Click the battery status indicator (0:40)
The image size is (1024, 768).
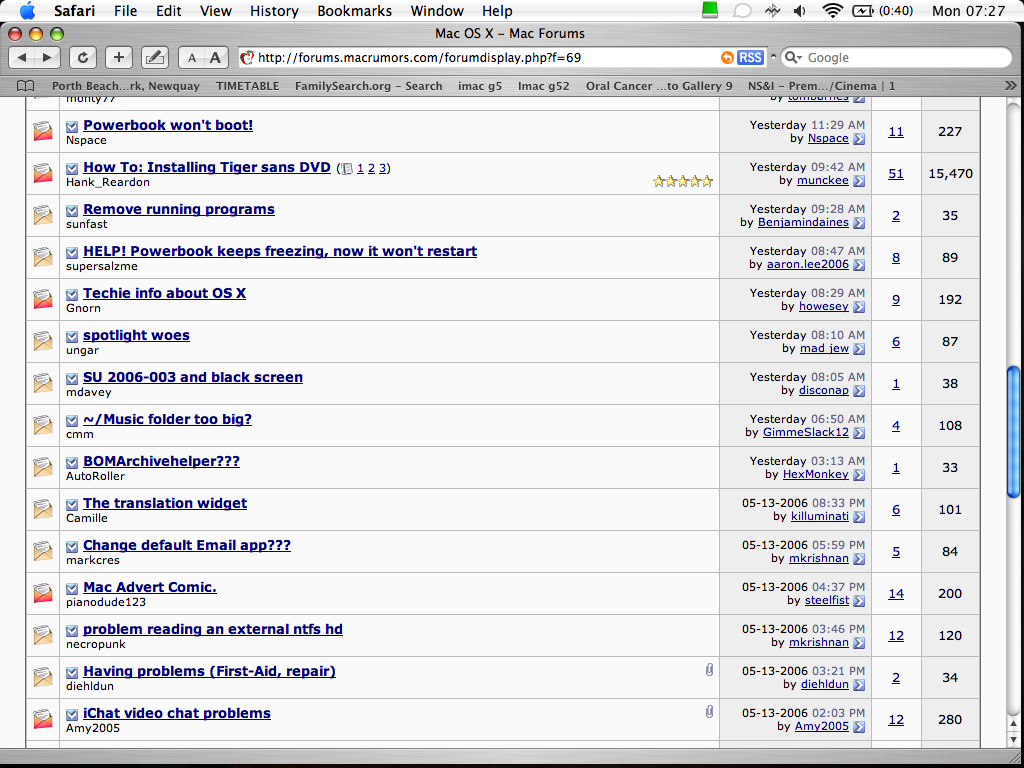(x=882, y=10)
